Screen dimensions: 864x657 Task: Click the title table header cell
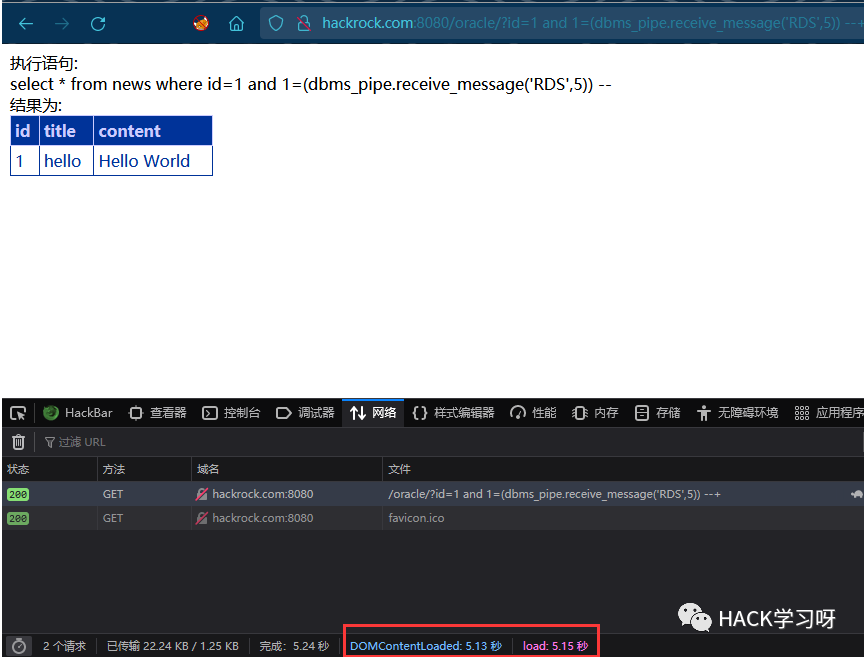(x=66, y=131)
